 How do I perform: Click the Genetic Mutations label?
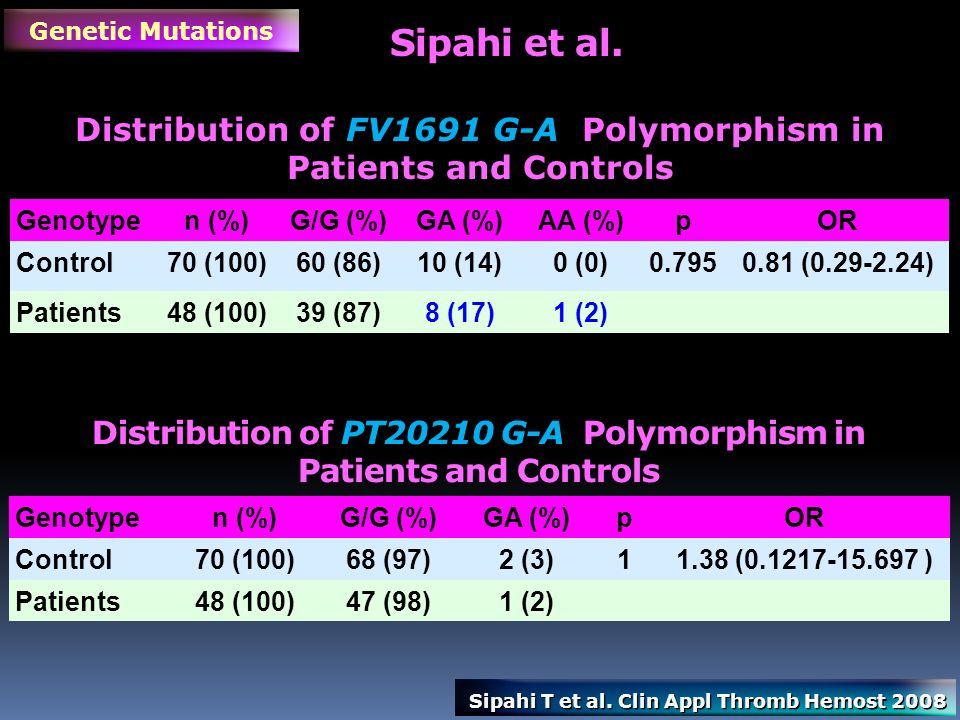pyautogui.click(x=151, y=31)
